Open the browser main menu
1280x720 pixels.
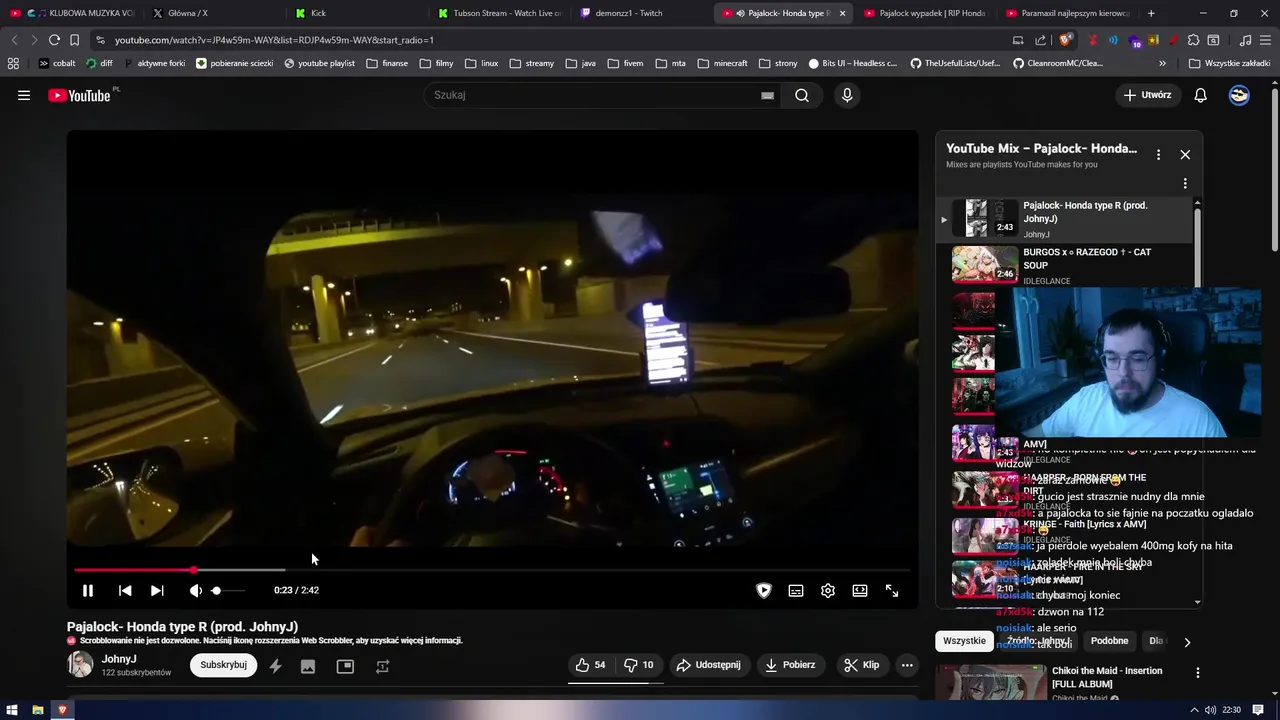(x=1265, y=40)
